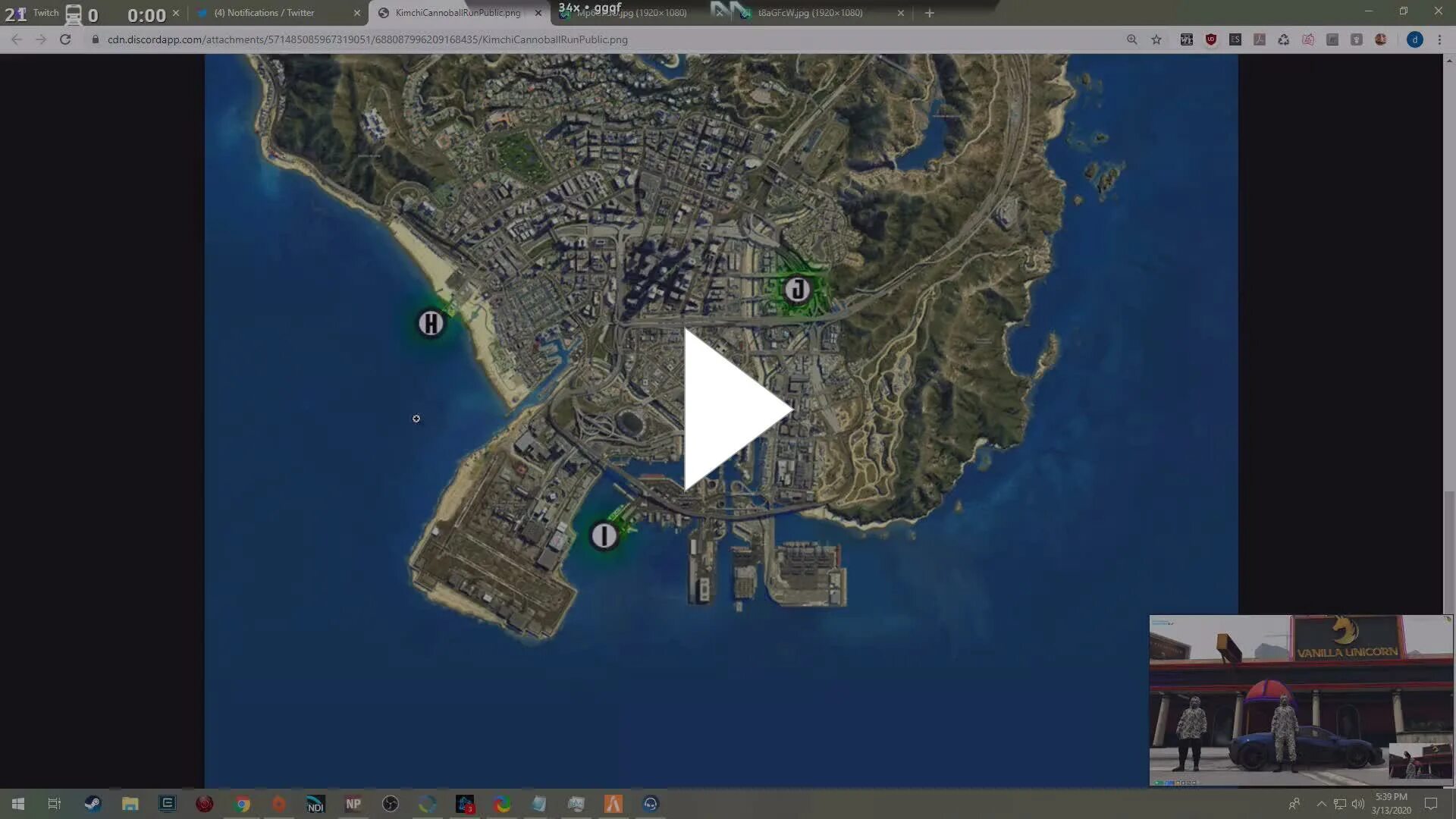Click the Discord CDN URL address field
The height and width of the screenshot is (819, 1456).
[368, 39]
